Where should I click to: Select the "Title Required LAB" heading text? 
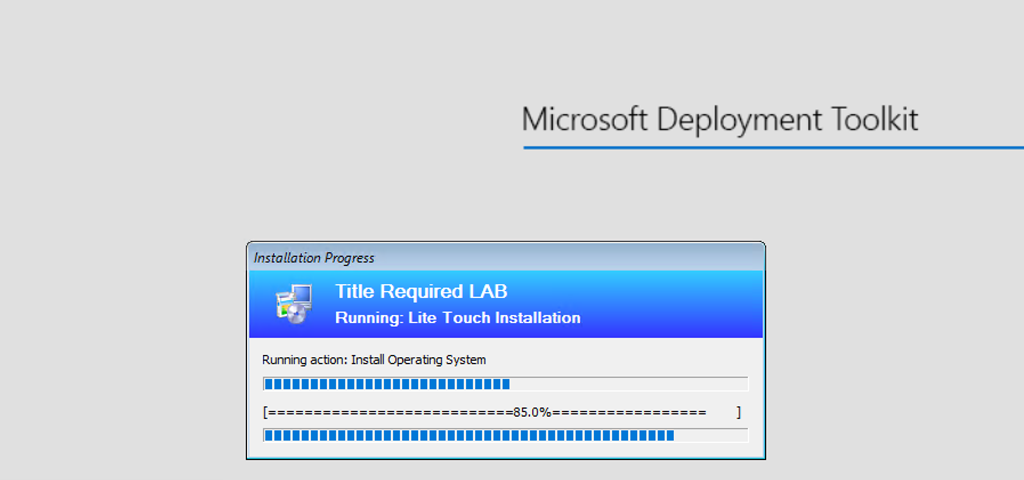tap(421, 292)
